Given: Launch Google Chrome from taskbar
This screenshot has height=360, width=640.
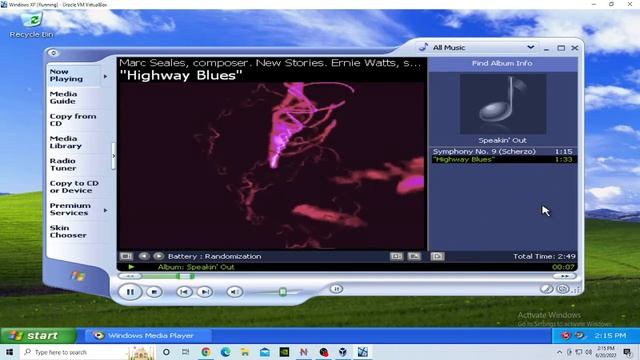Looking at the screenshot, I should click(x=206, y=352).
